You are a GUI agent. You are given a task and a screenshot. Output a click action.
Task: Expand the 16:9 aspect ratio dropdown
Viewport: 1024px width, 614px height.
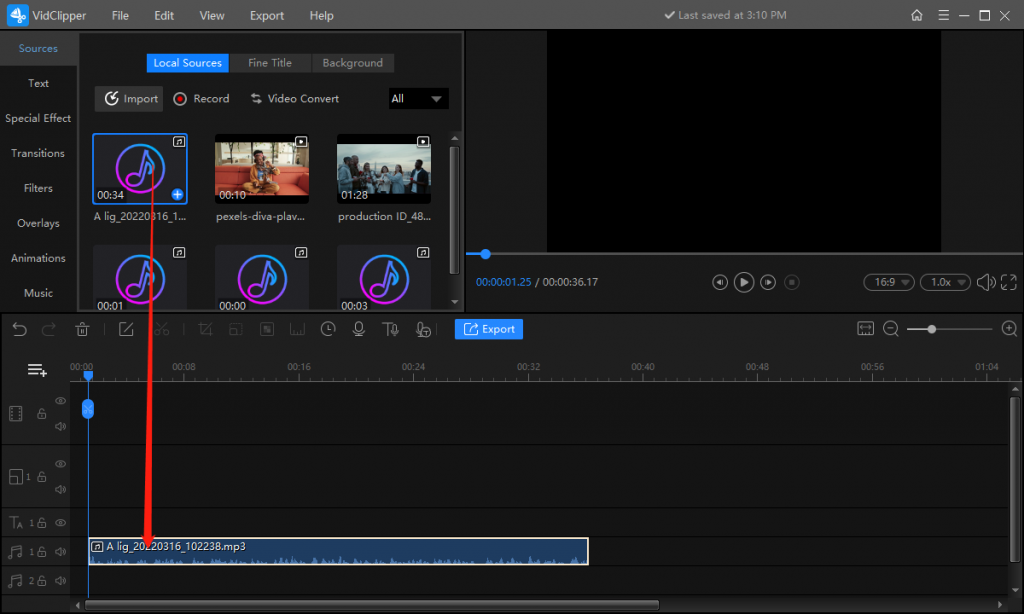(x=888, y=283)
